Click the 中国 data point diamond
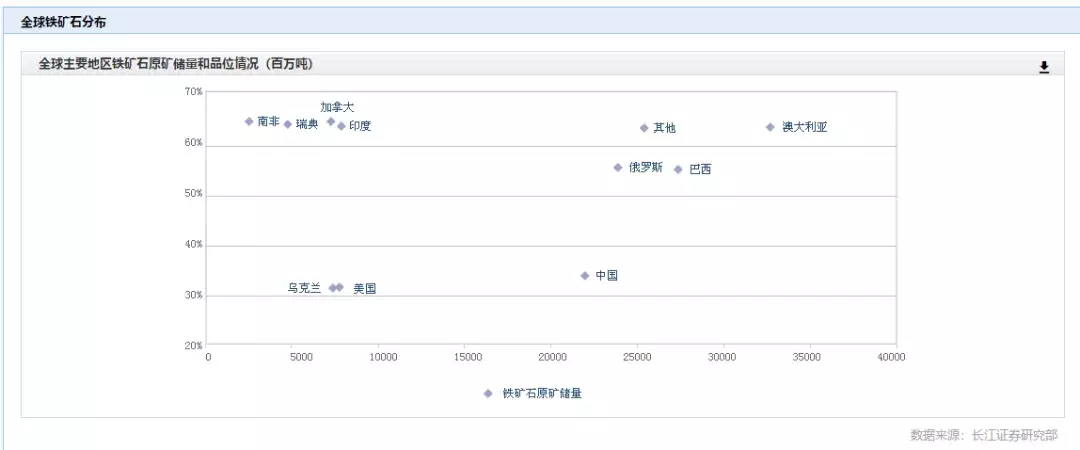The width and height of the screenshot is (1080, 450). [x=585, y=276]
